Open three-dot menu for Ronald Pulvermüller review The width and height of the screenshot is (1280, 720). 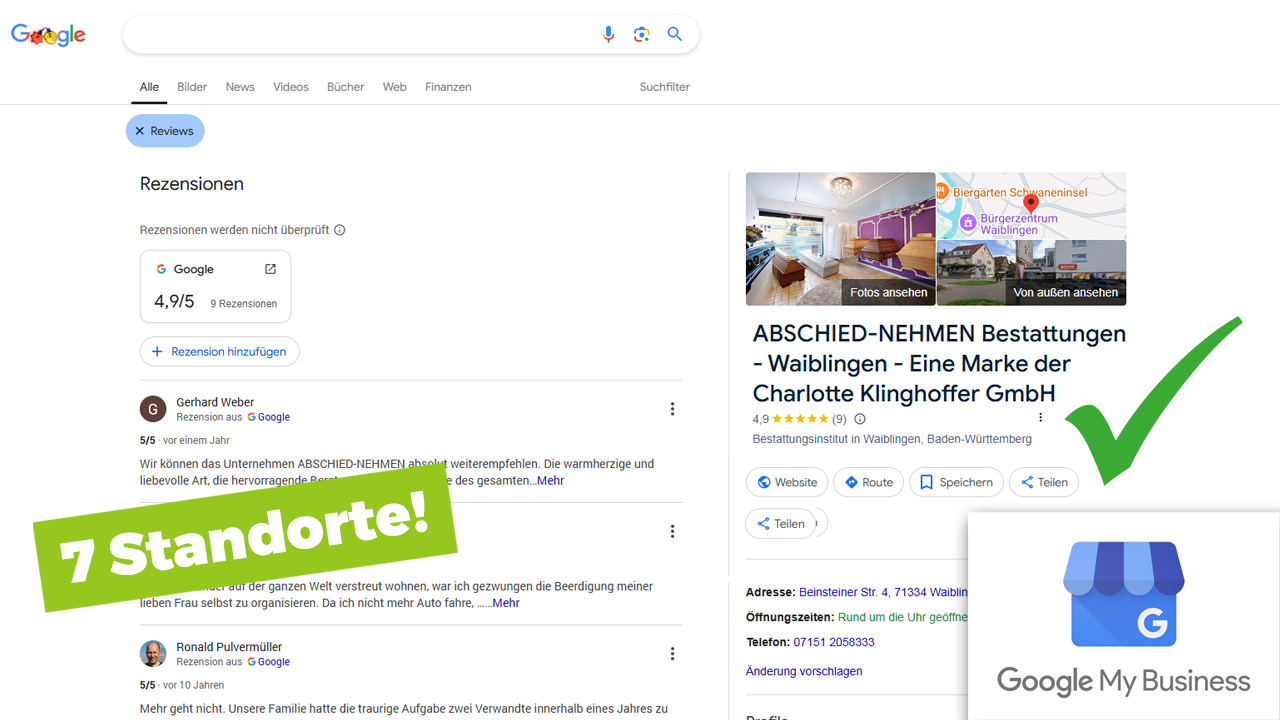(x=672, y=654)
